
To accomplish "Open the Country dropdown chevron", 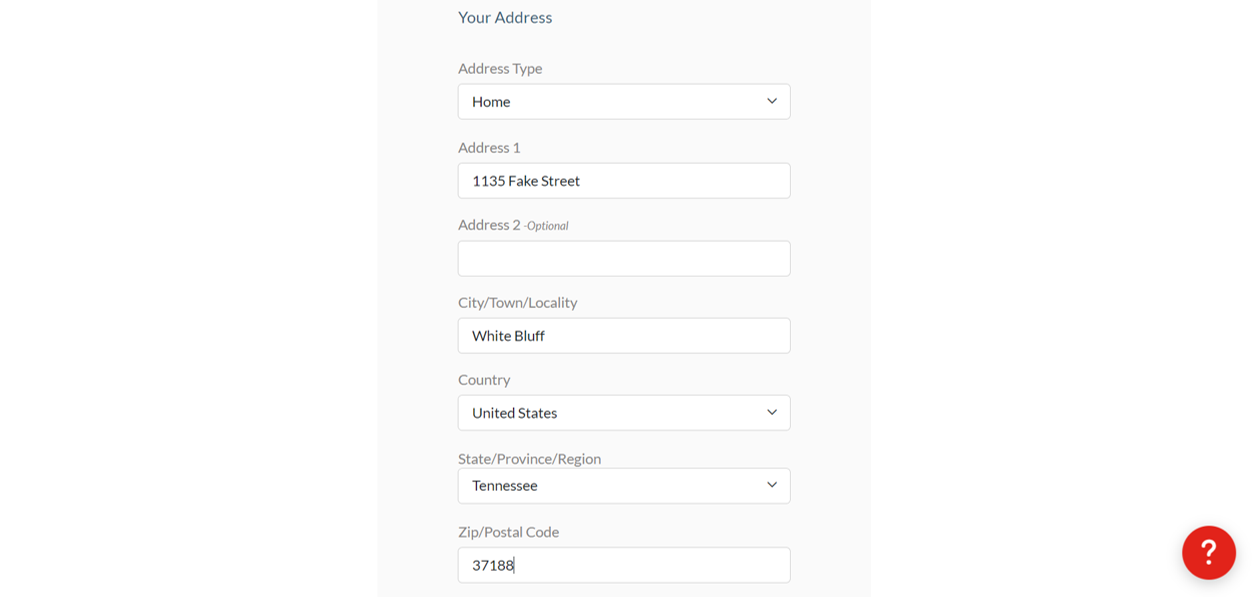I will click(771, 412).
